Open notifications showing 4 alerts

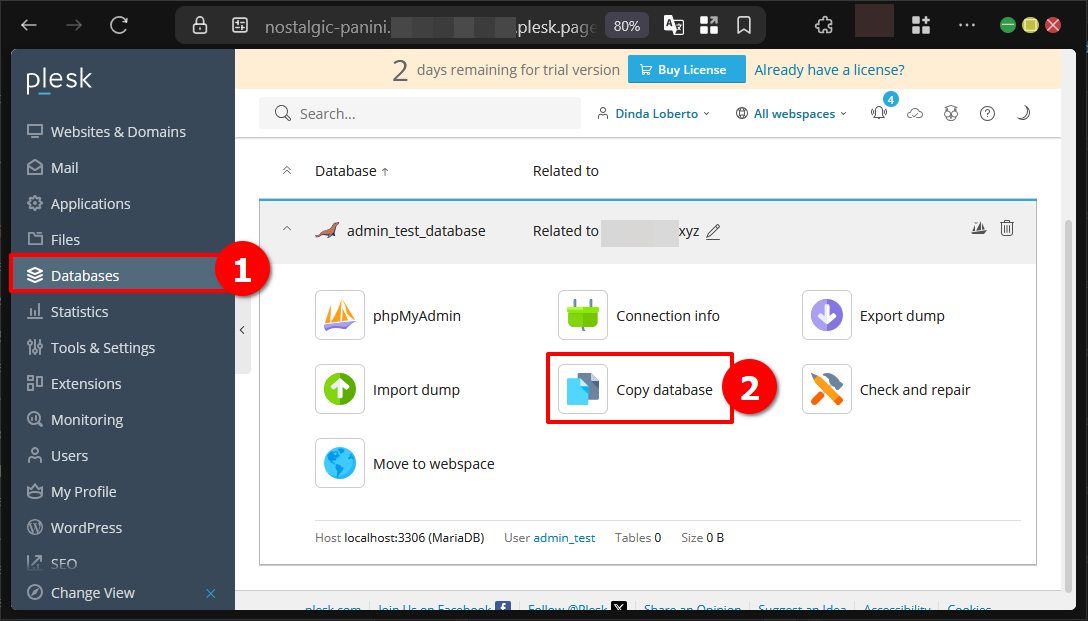(879, 113)
